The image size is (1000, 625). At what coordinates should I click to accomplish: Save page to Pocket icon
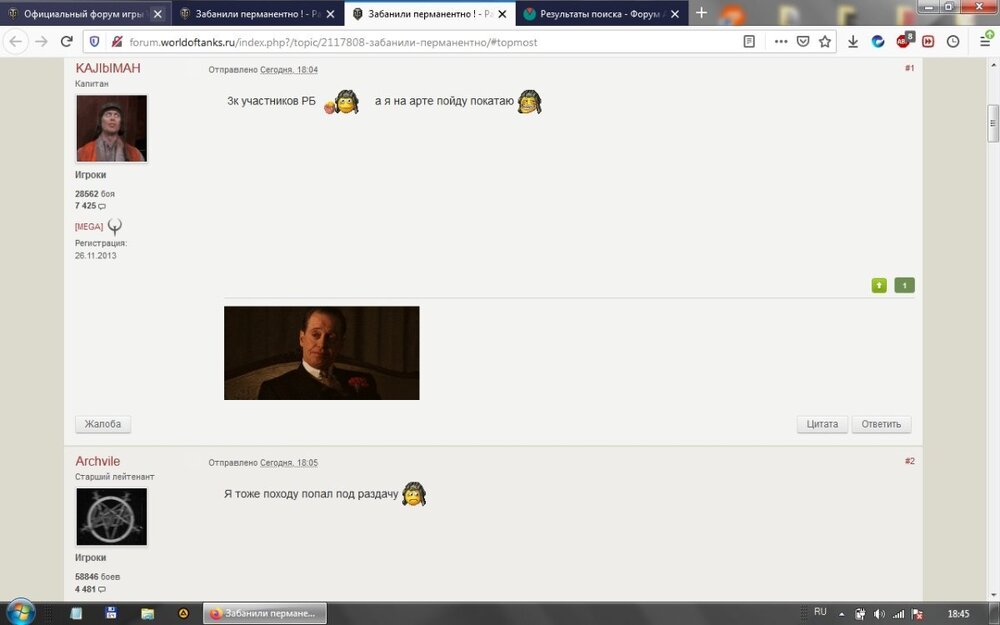tap(803, 41)
